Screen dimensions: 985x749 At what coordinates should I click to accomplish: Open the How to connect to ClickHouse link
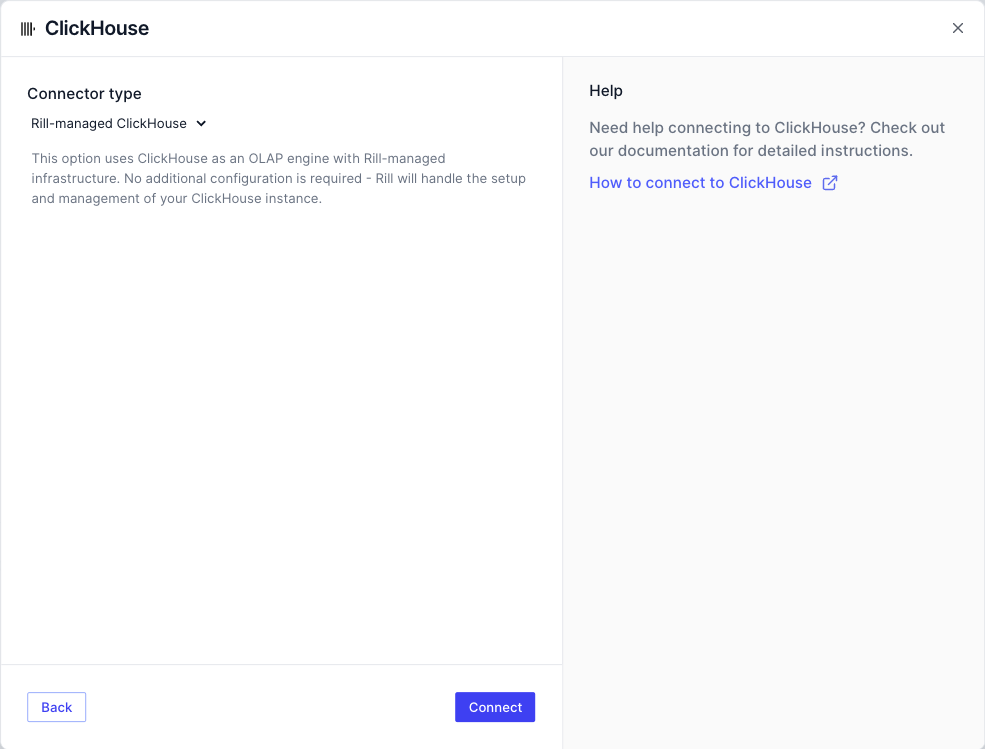pyautogui.click(x=700, y=183)
